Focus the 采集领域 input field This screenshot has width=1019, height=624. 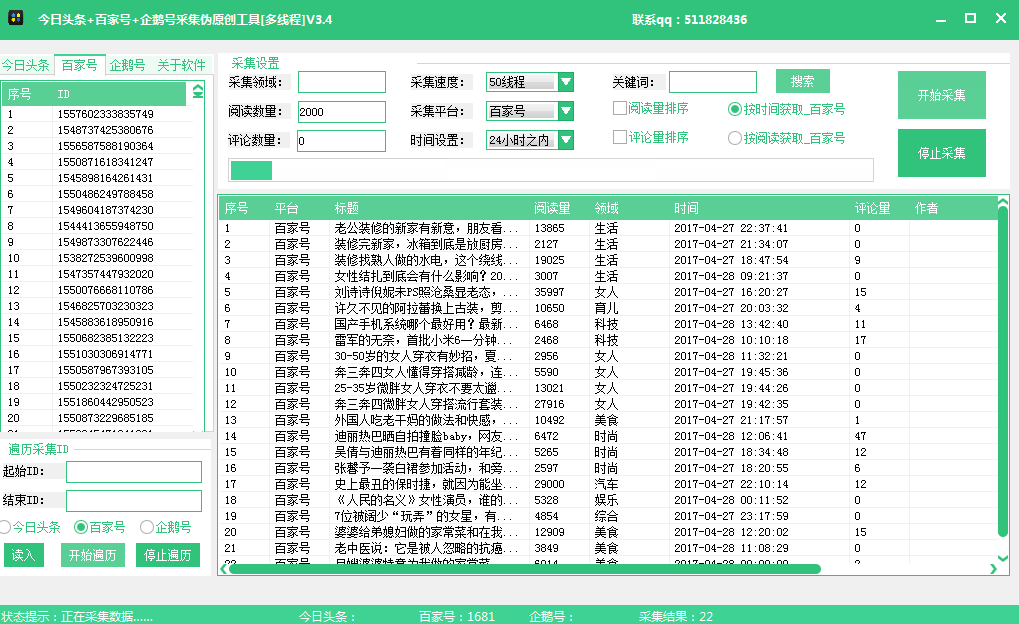pos(342,82)
